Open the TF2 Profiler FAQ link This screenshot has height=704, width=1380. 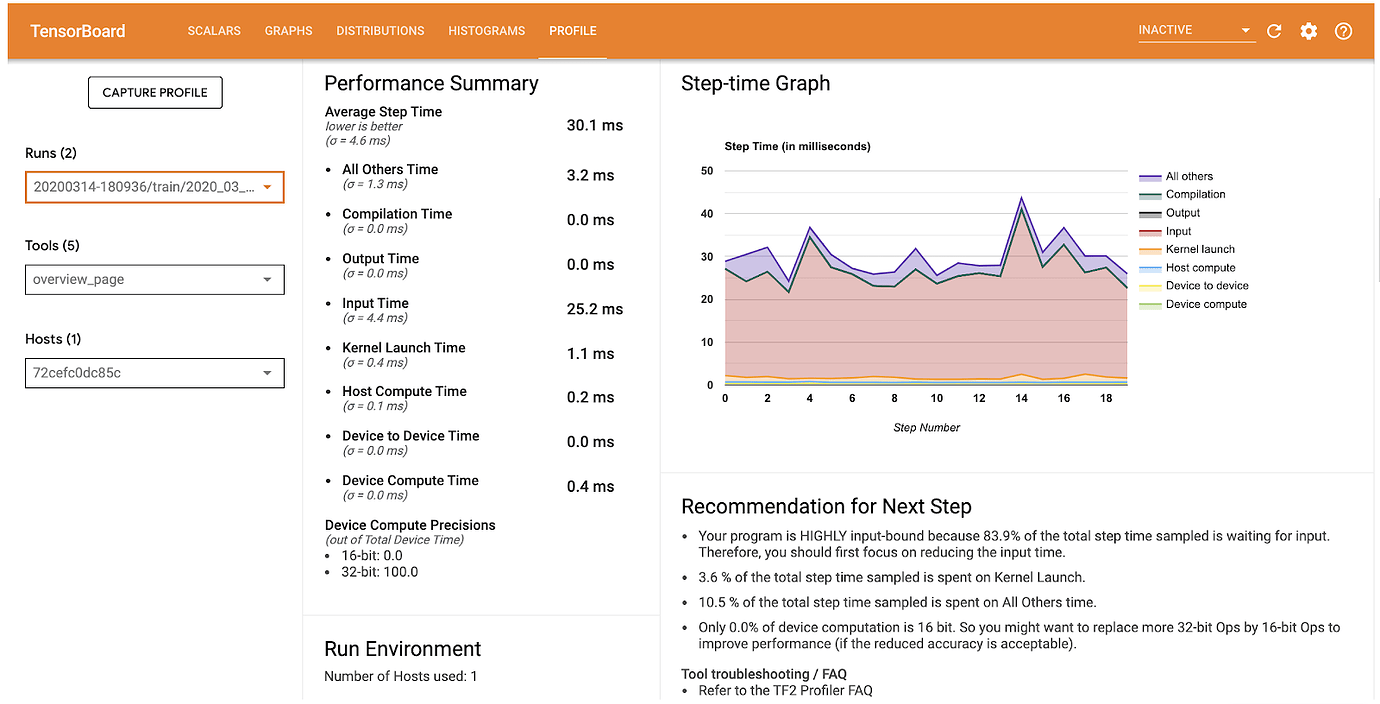[x=824, y=690]
